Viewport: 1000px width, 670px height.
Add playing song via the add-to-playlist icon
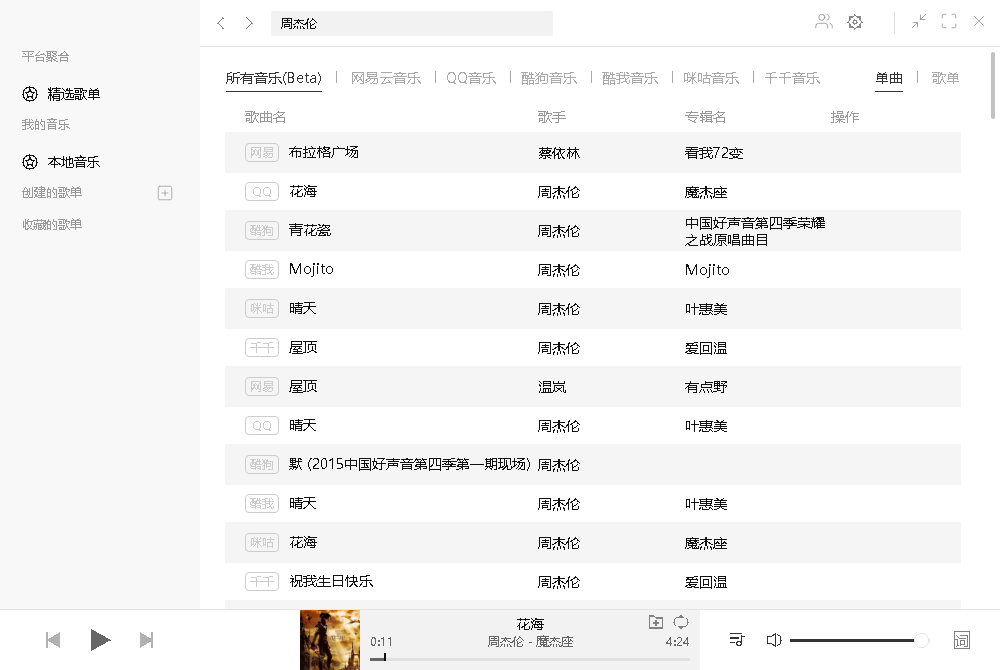pyautogui.click(x=655, y=622)
